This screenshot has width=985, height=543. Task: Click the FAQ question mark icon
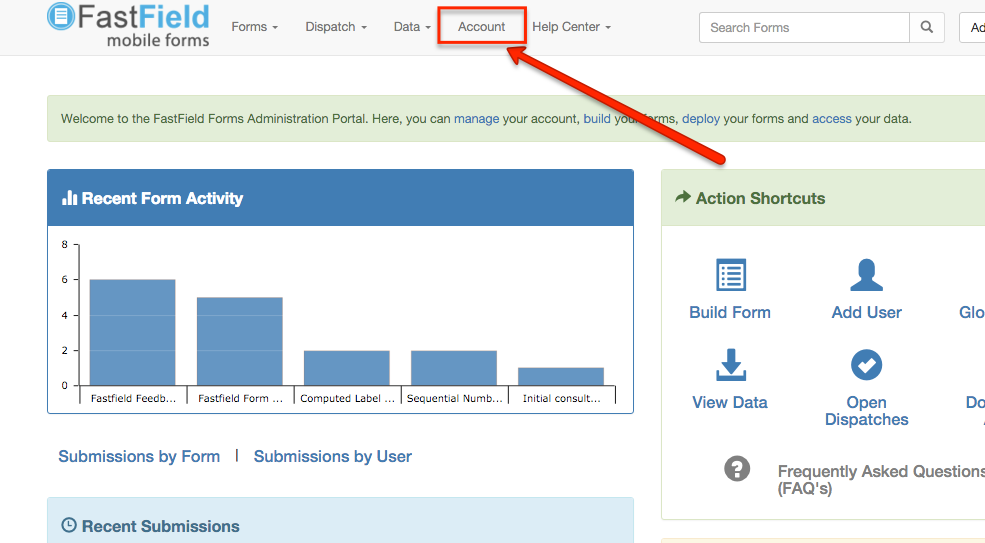pos(737,468)
